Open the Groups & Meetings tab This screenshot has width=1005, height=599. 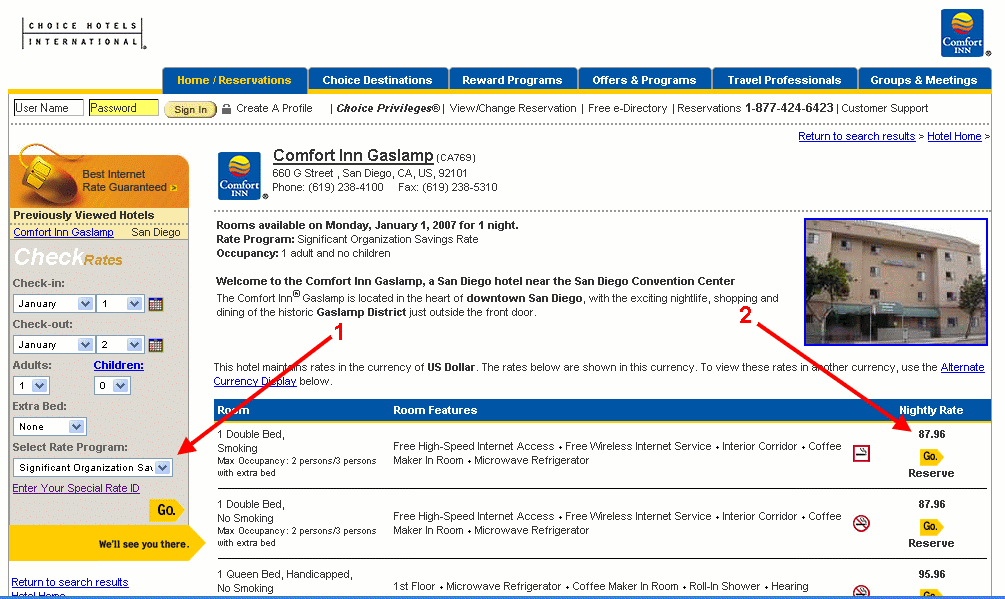pos(924,80)
